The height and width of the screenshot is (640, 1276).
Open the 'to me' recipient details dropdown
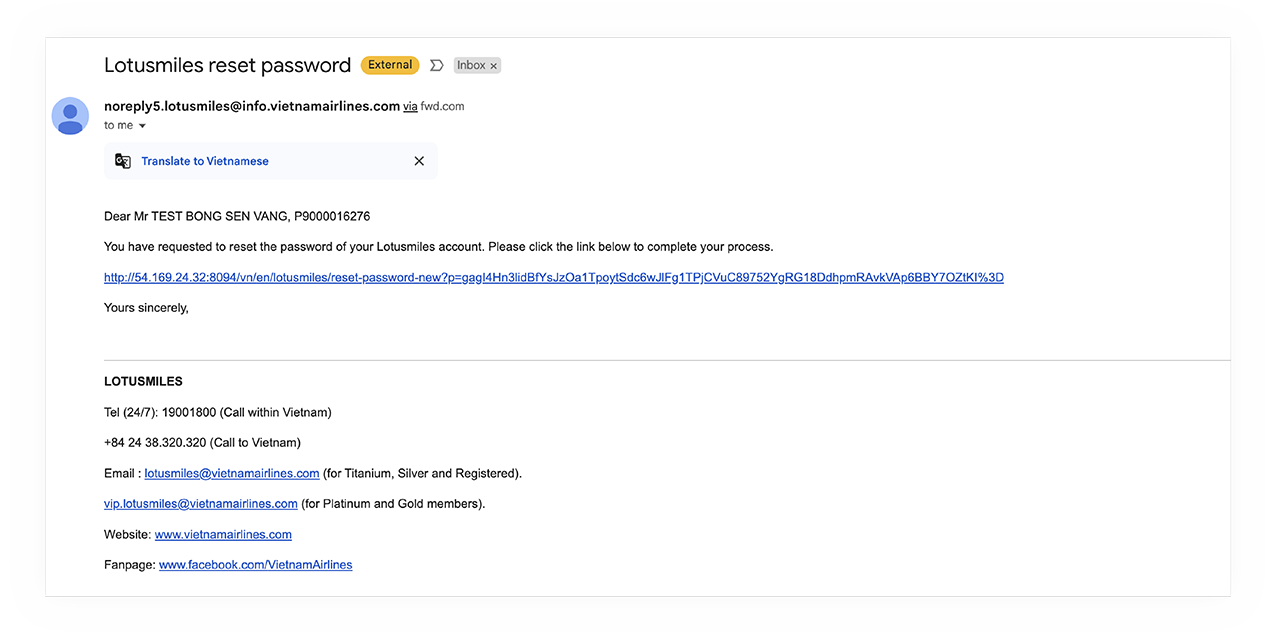[125, 125]
